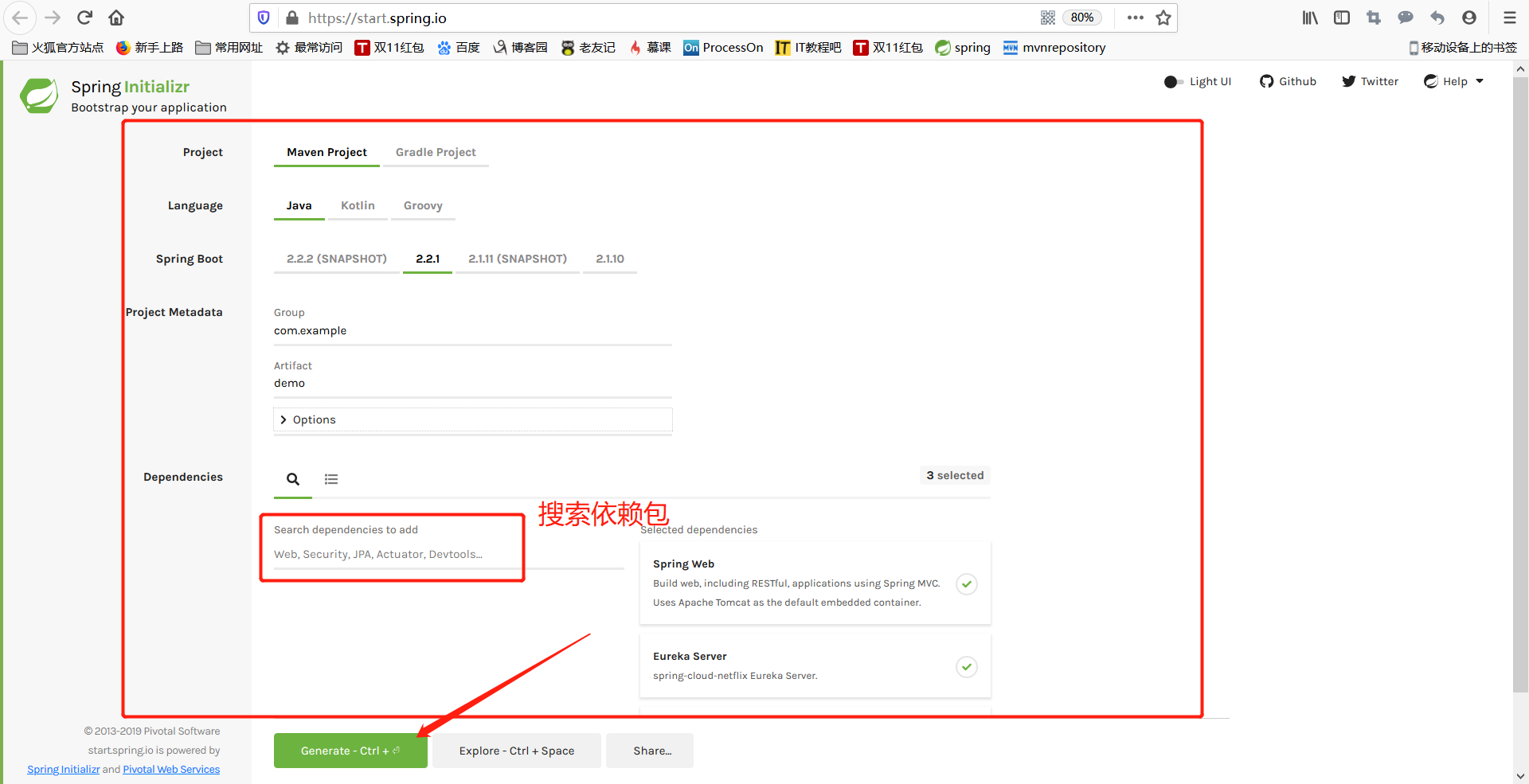The height and width of the screenshot is (784, 1529).
Task: Select the dependency search magnifier icon
Action: [293, 479]
